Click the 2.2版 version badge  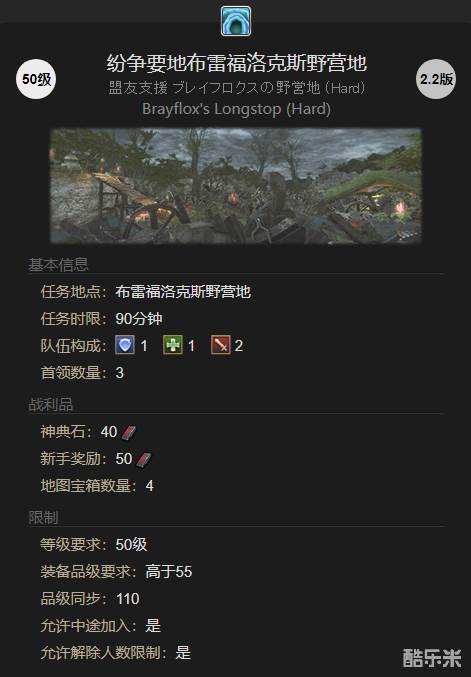tap(436, 79)
